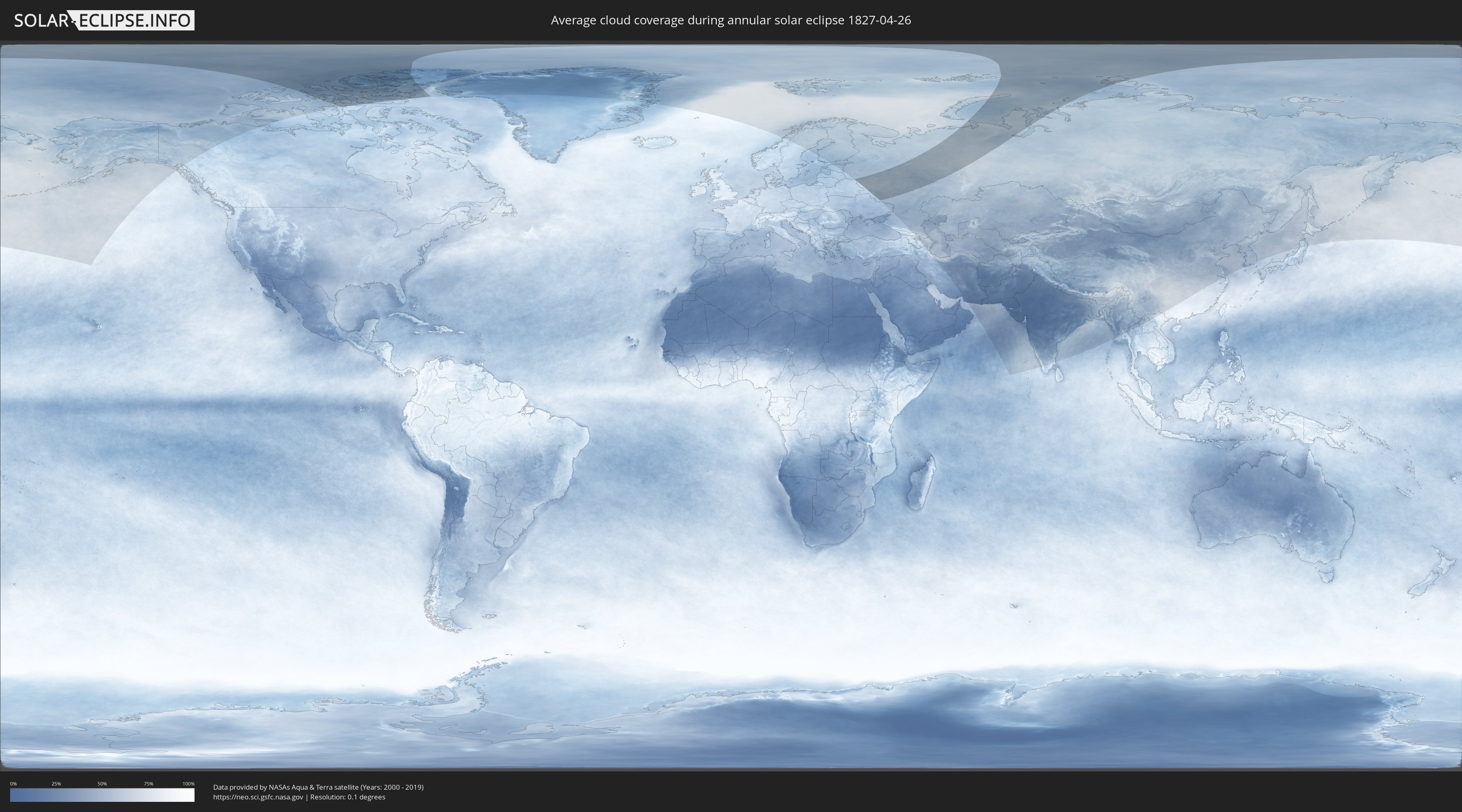Open the neo.sci.gsfc.nasa.gov URL
The width and height of the screenshot is (1462, 812).
(x=257, y=797)
